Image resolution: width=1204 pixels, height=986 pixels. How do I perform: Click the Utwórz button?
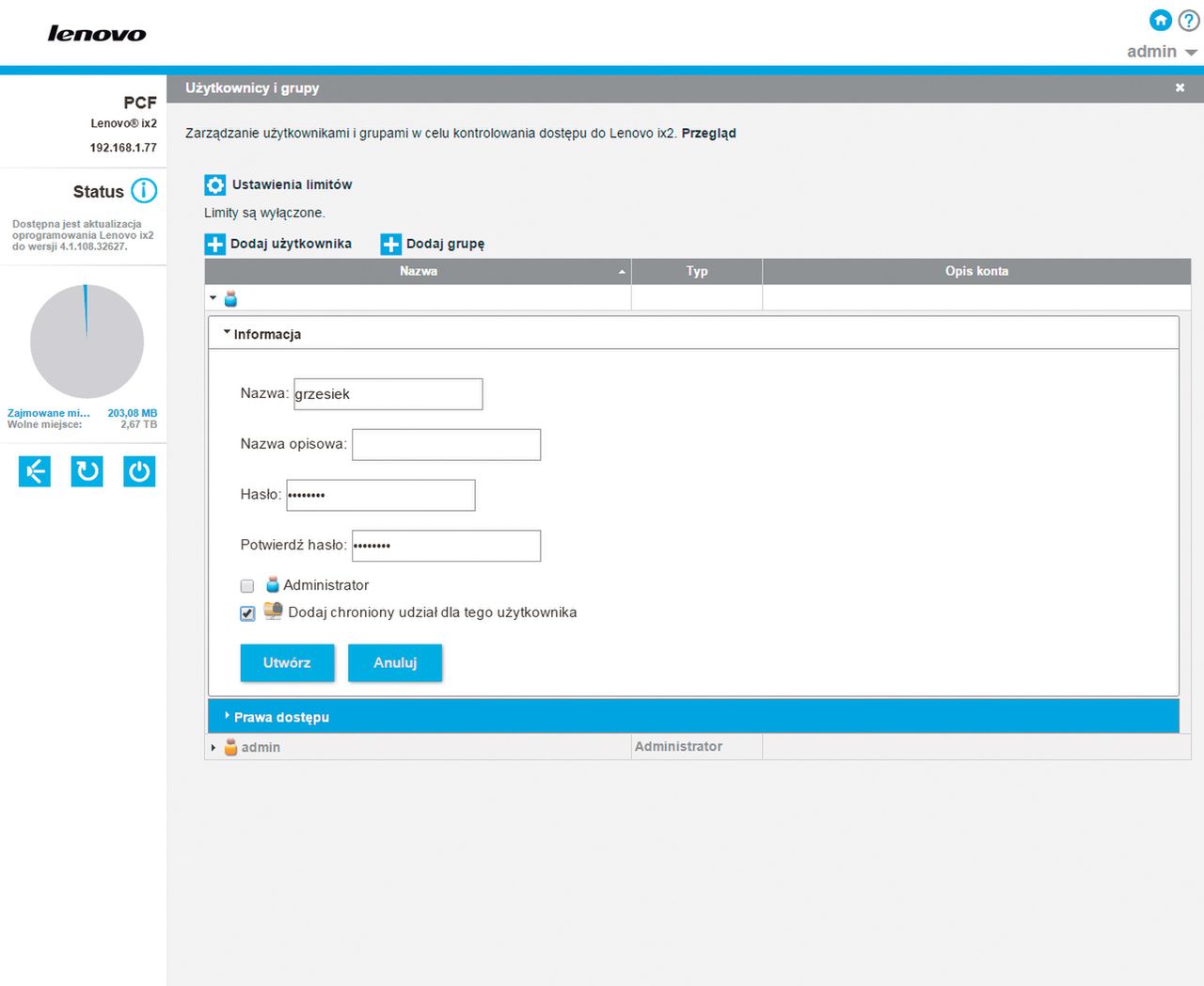coord(287,662)
